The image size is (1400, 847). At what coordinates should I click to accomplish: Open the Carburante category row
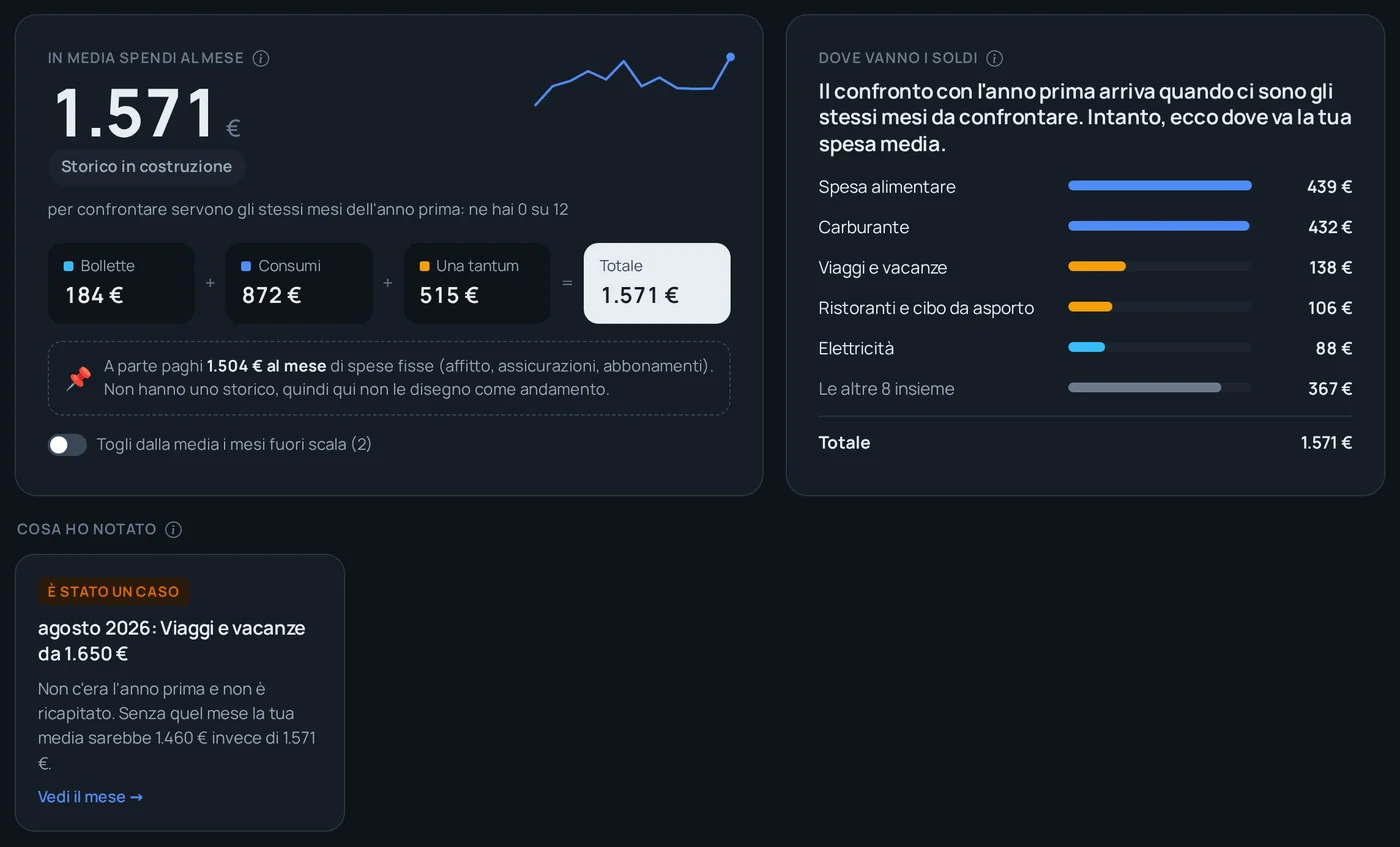[1085, 227]
